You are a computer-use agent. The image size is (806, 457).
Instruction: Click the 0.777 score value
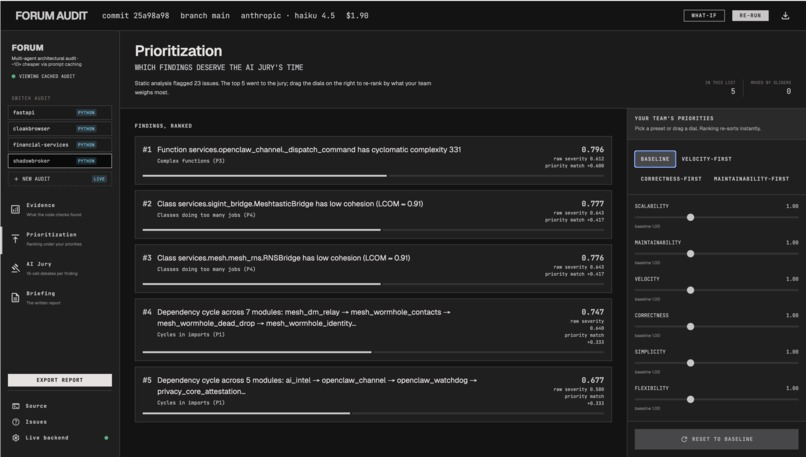pos(593,204)
